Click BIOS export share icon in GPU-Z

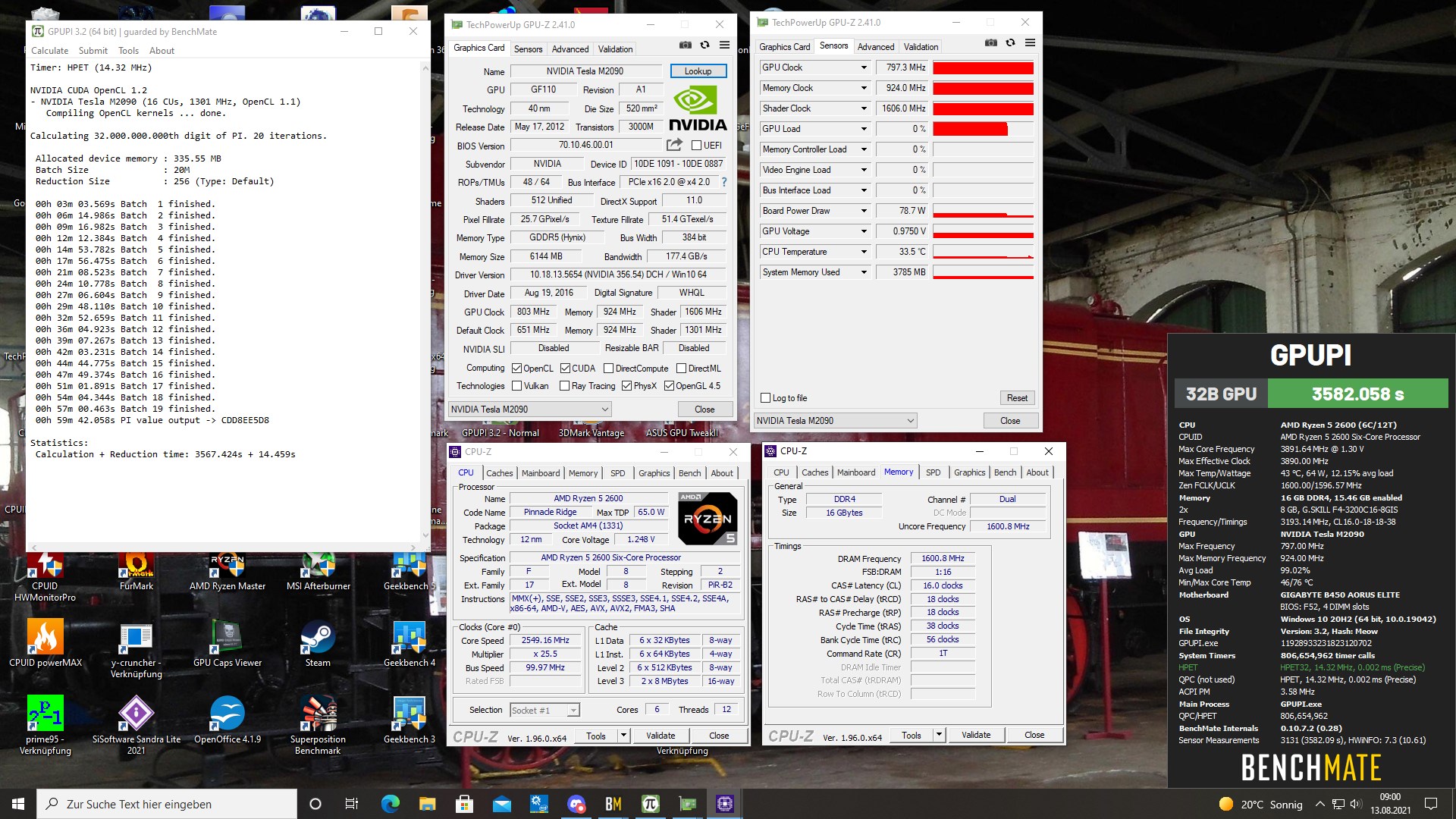(x=674, y=145)
